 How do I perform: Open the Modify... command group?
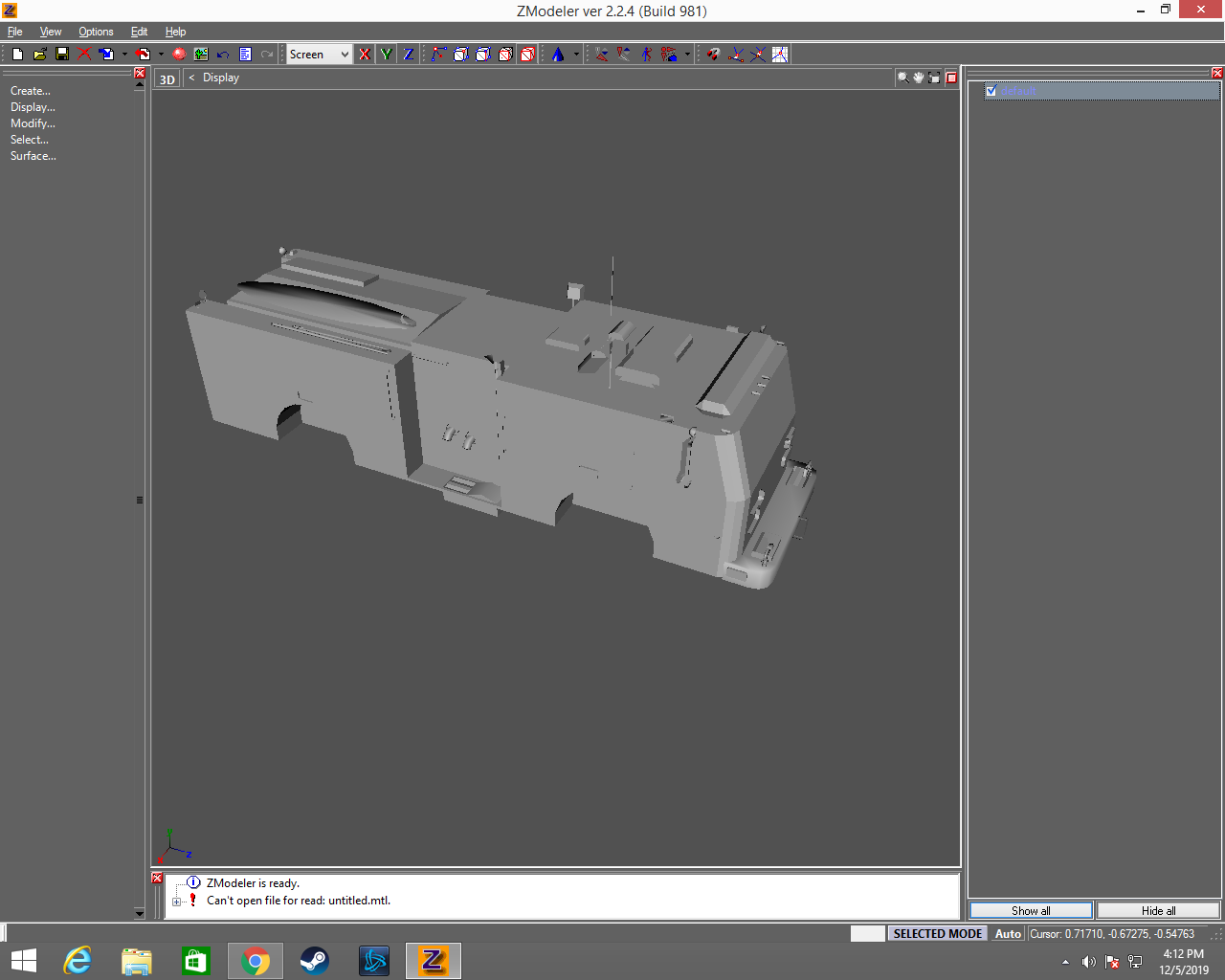pyautogui.click(x=33, y=123)
